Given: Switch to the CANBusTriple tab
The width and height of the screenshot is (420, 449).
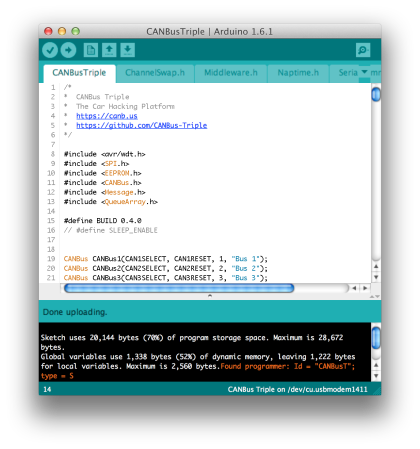Looking at the screenshot, I should coord(79,73).
